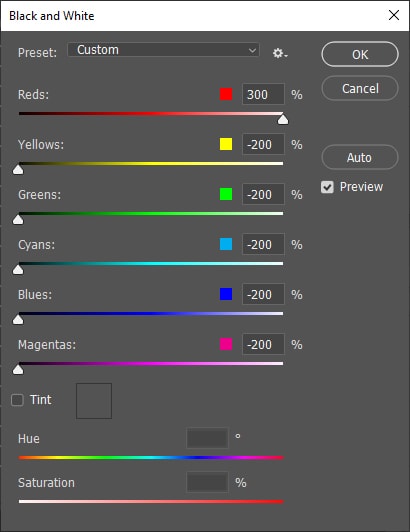Click the blue swatch beside Blues

[x=226, y=294]
